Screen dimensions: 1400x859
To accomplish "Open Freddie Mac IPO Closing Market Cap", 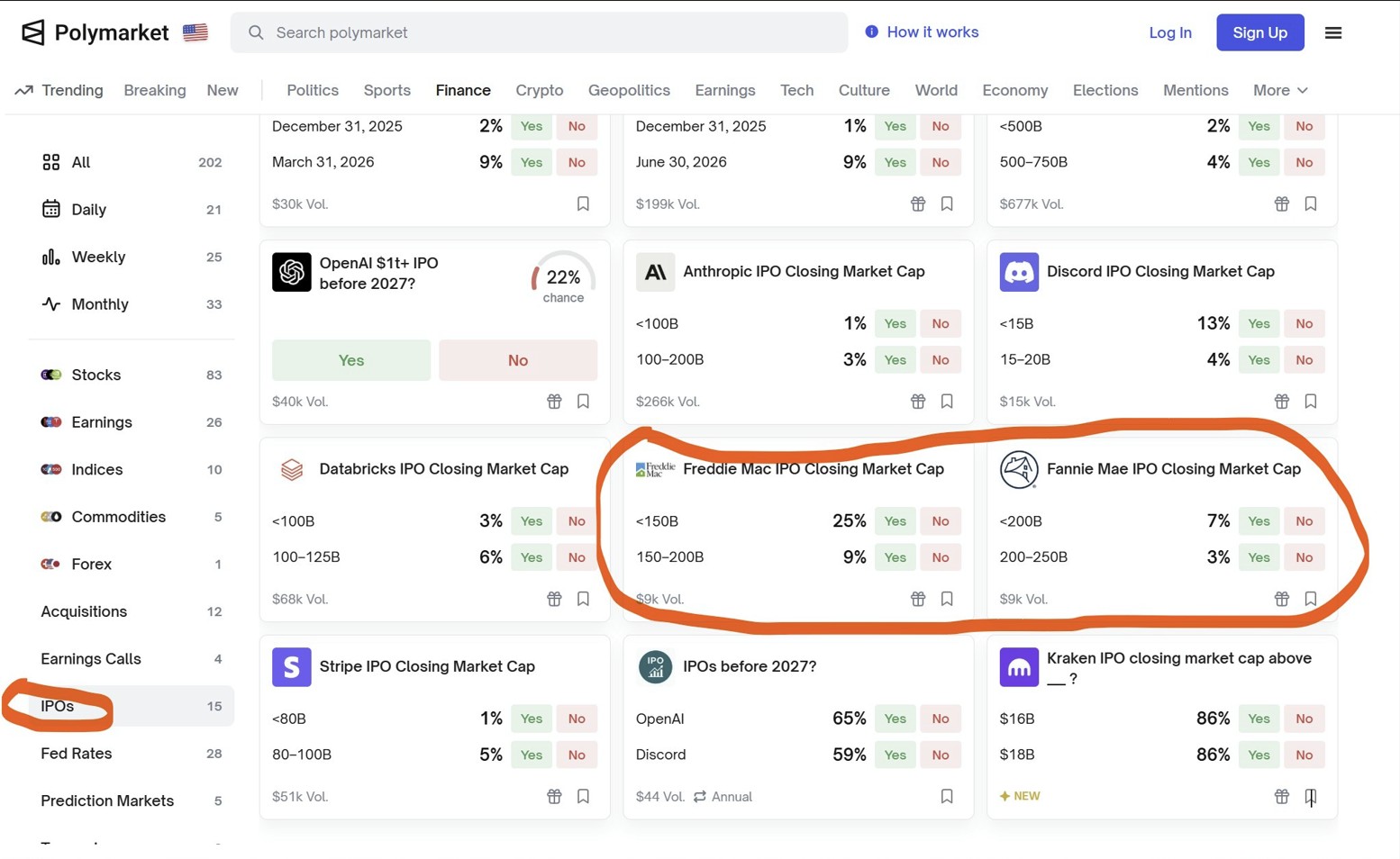I will pos(814,469).
